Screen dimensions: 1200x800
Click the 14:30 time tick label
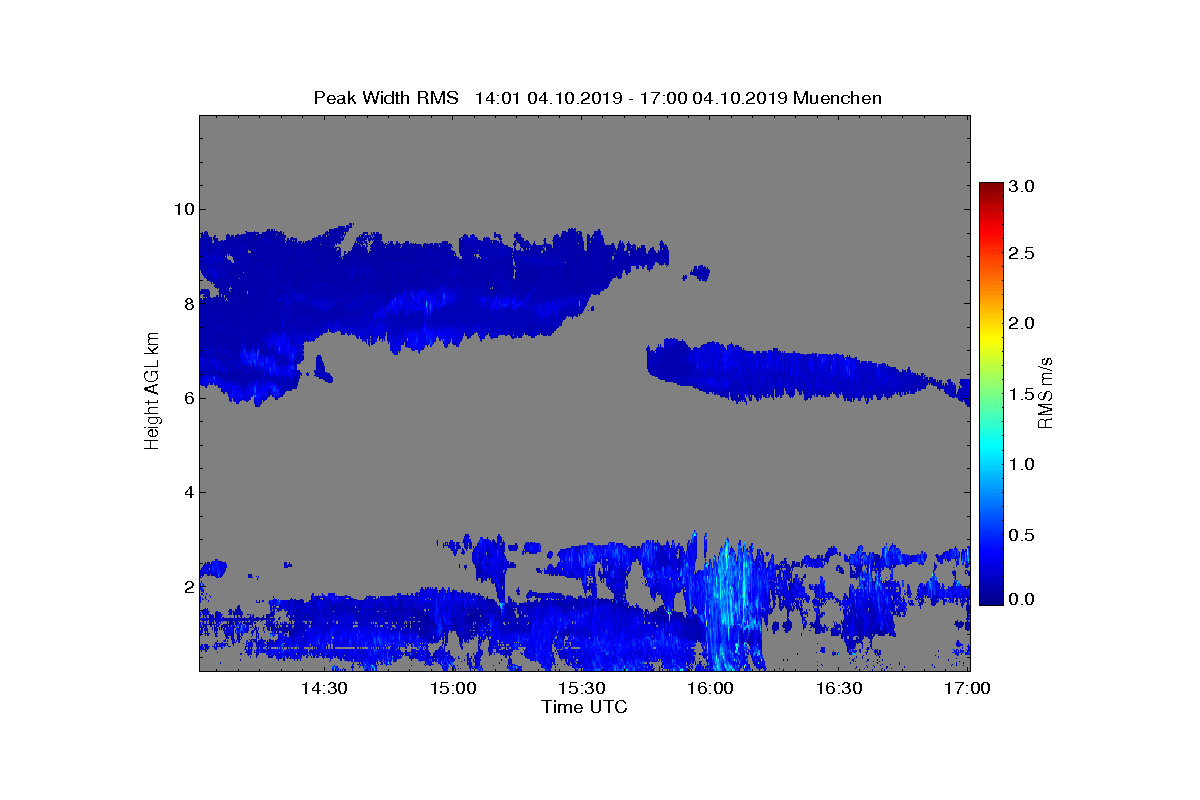324,689
